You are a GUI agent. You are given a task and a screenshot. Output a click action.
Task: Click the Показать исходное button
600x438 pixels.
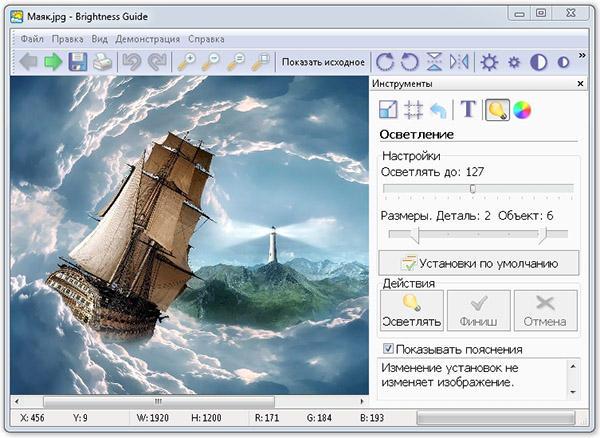pos(323,62)
